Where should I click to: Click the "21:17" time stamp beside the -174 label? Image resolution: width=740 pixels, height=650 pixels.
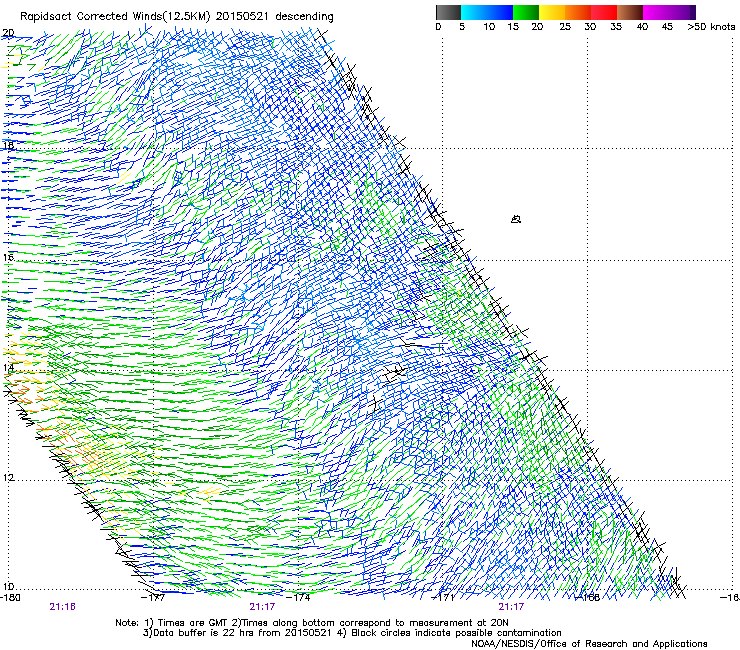click(x=262, y=607)
